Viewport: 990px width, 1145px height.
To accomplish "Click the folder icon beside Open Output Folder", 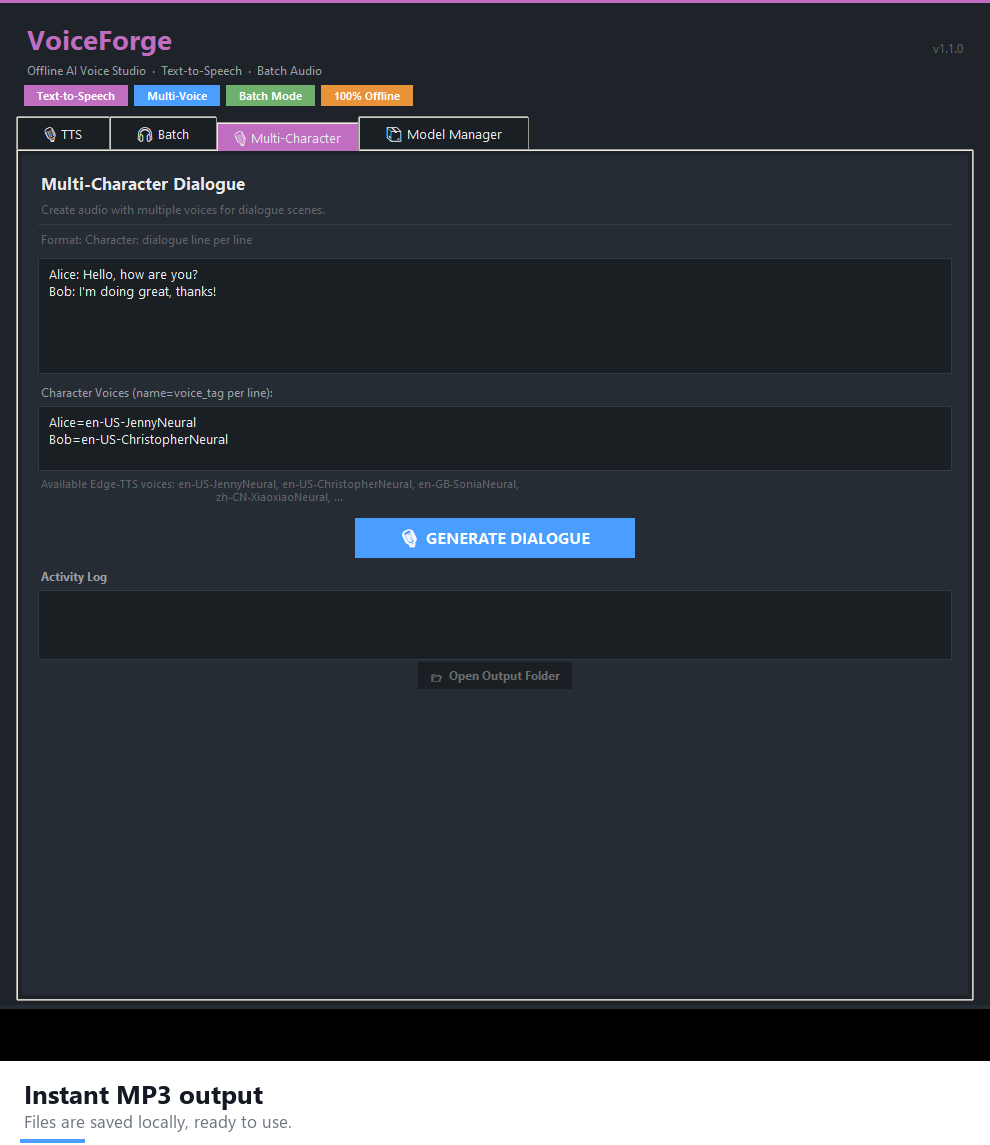I will point(437,678).
